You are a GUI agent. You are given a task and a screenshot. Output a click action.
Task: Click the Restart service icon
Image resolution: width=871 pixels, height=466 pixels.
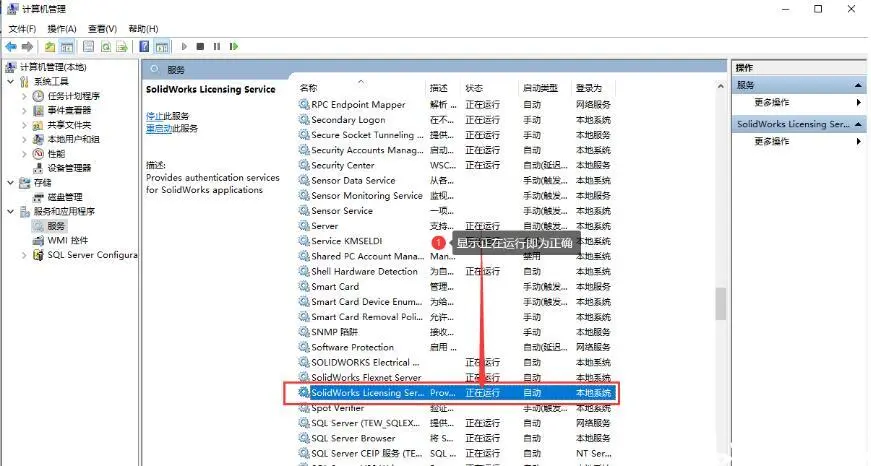click(x=234, y=47)
